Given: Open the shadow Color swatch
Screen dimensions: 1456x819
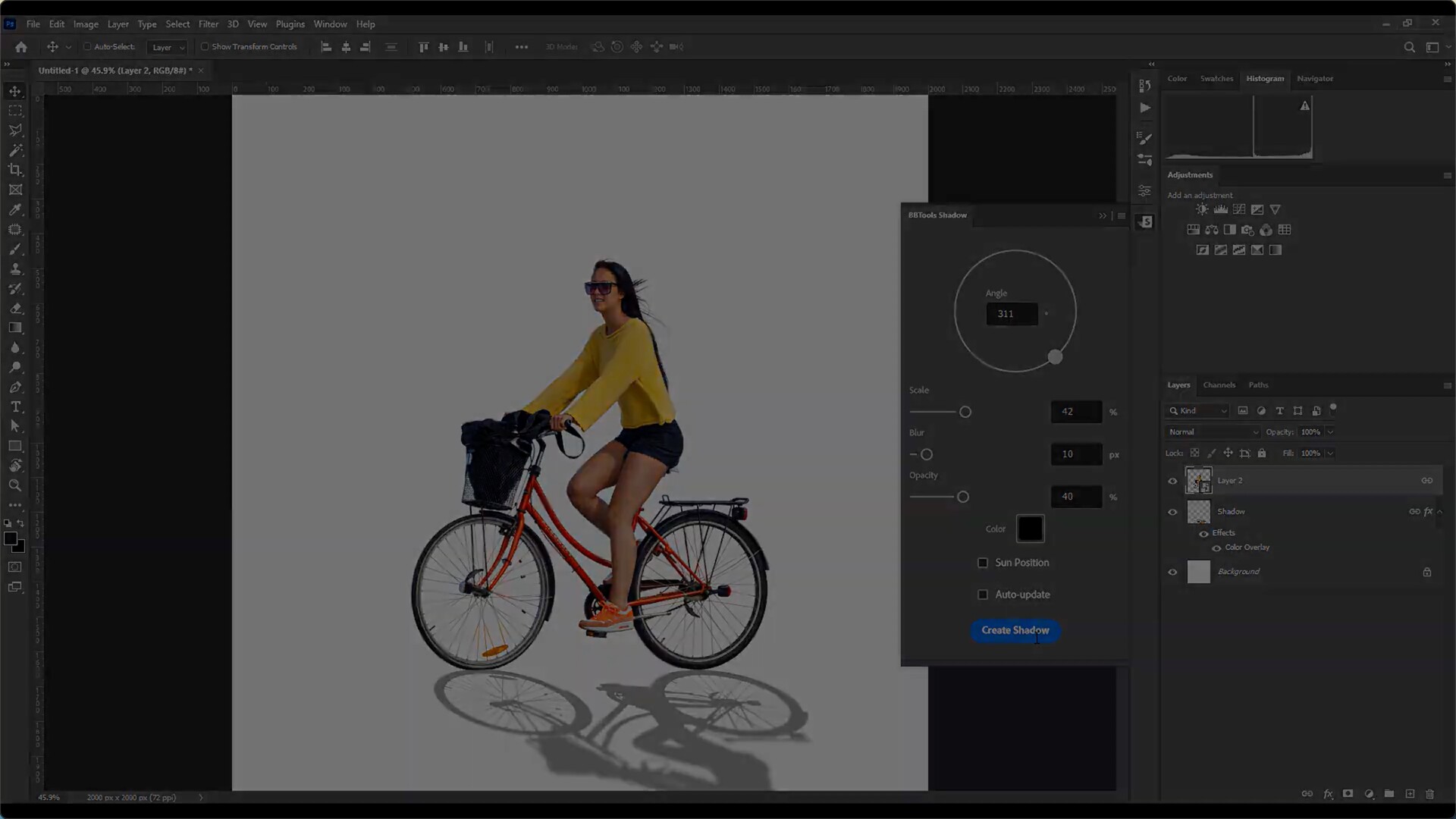Looking at the screenshot, I should click(1030, 529).
